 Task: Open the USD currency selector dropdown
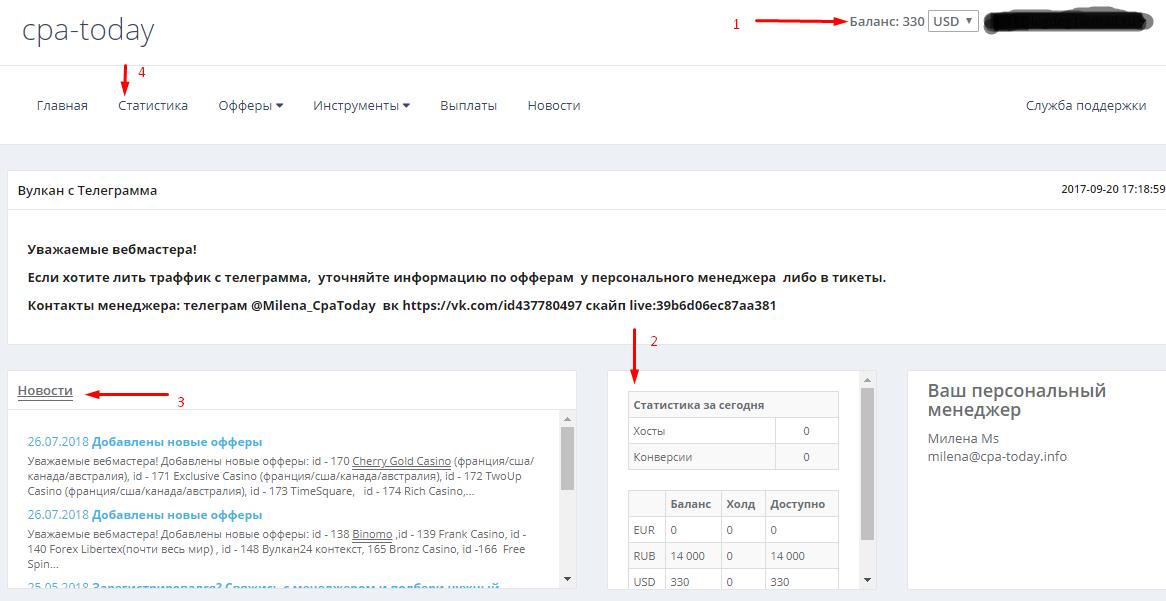951,20
